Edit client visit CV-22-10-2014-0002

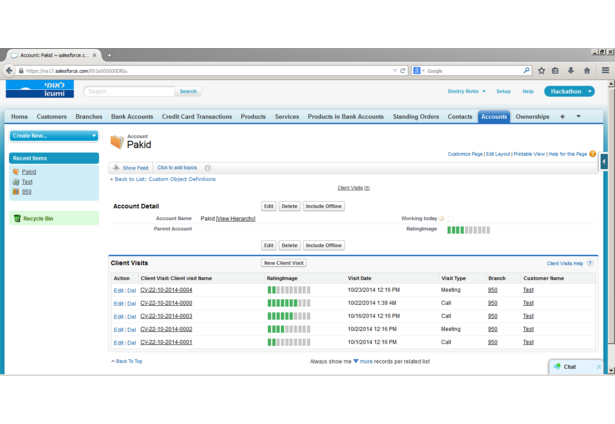point(118,330)
